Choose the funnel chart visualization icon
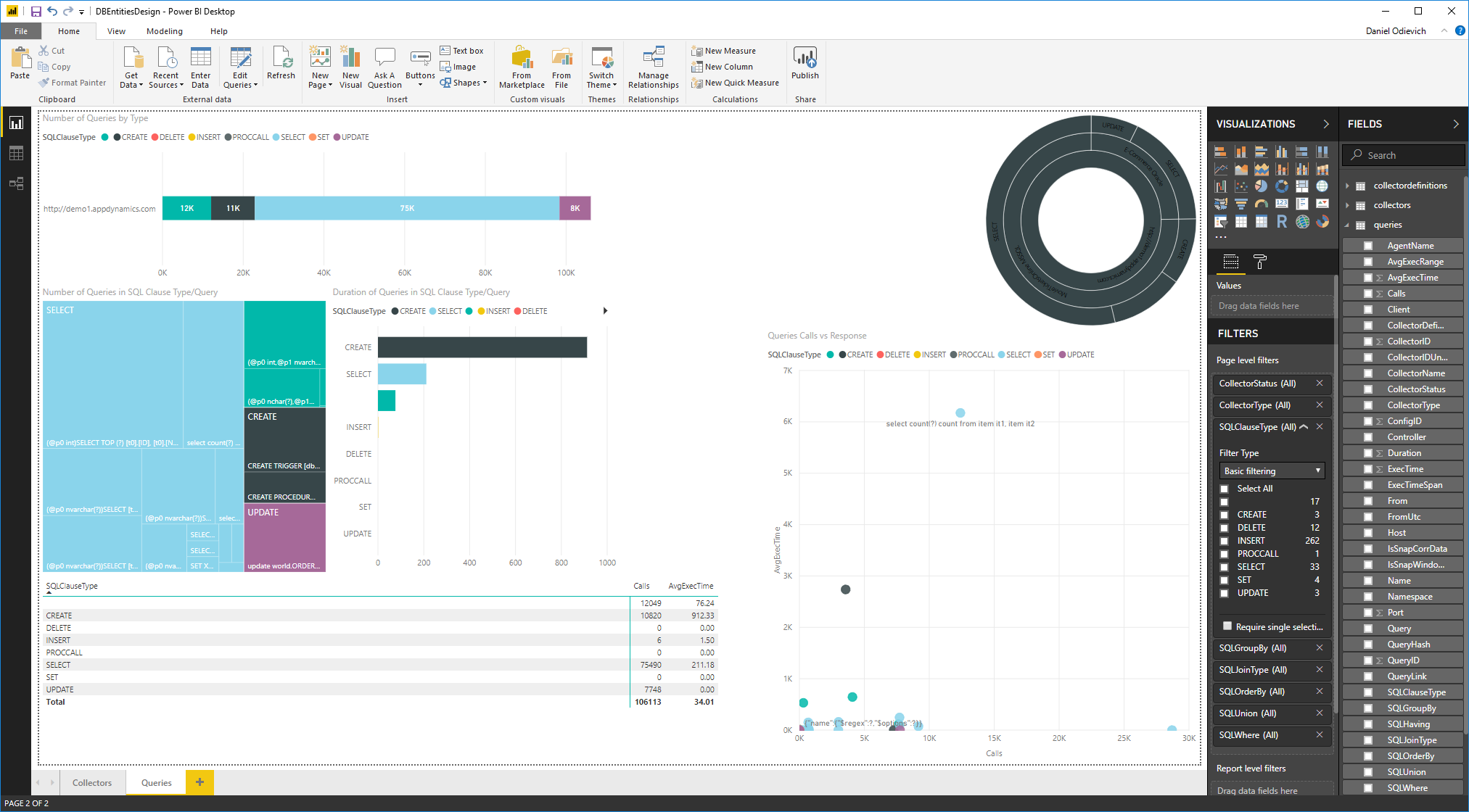 click(x=1241, y=204)
